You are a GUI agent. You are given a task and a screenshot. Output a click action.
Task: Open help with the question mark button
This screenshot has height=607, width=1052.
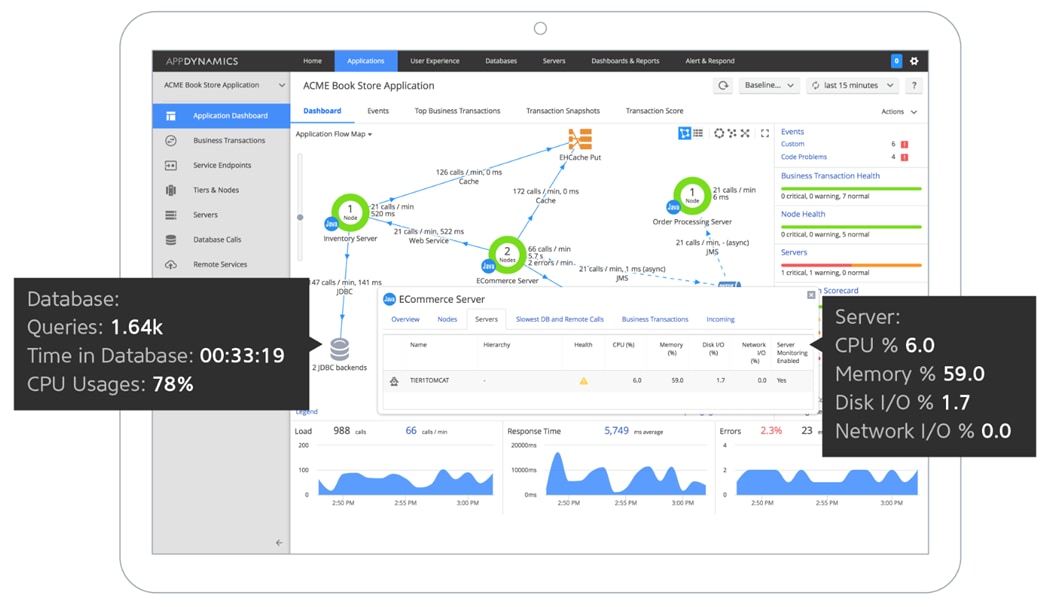point(914,85)
